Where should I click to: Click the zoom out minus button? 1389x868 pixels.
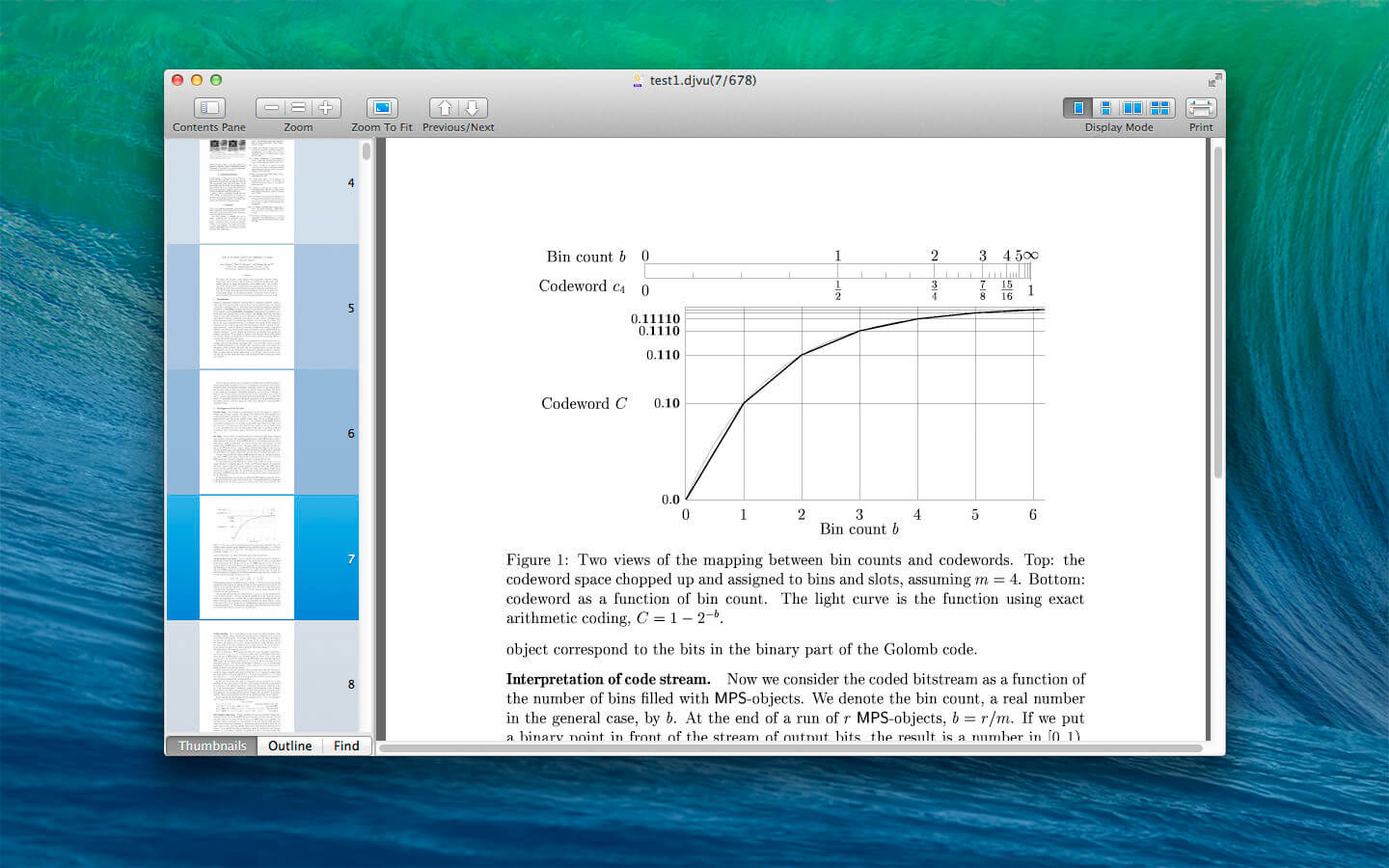click(271, 108)
